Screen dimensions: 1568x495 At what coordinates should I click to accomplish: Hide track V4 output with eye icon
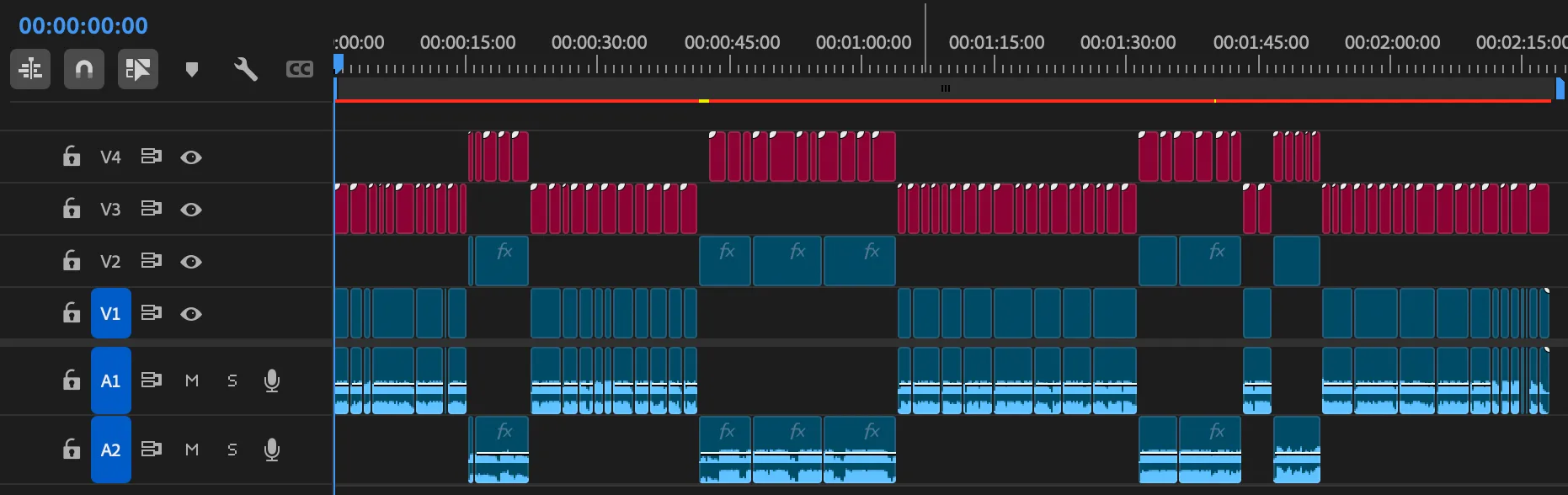click(191, 157)
